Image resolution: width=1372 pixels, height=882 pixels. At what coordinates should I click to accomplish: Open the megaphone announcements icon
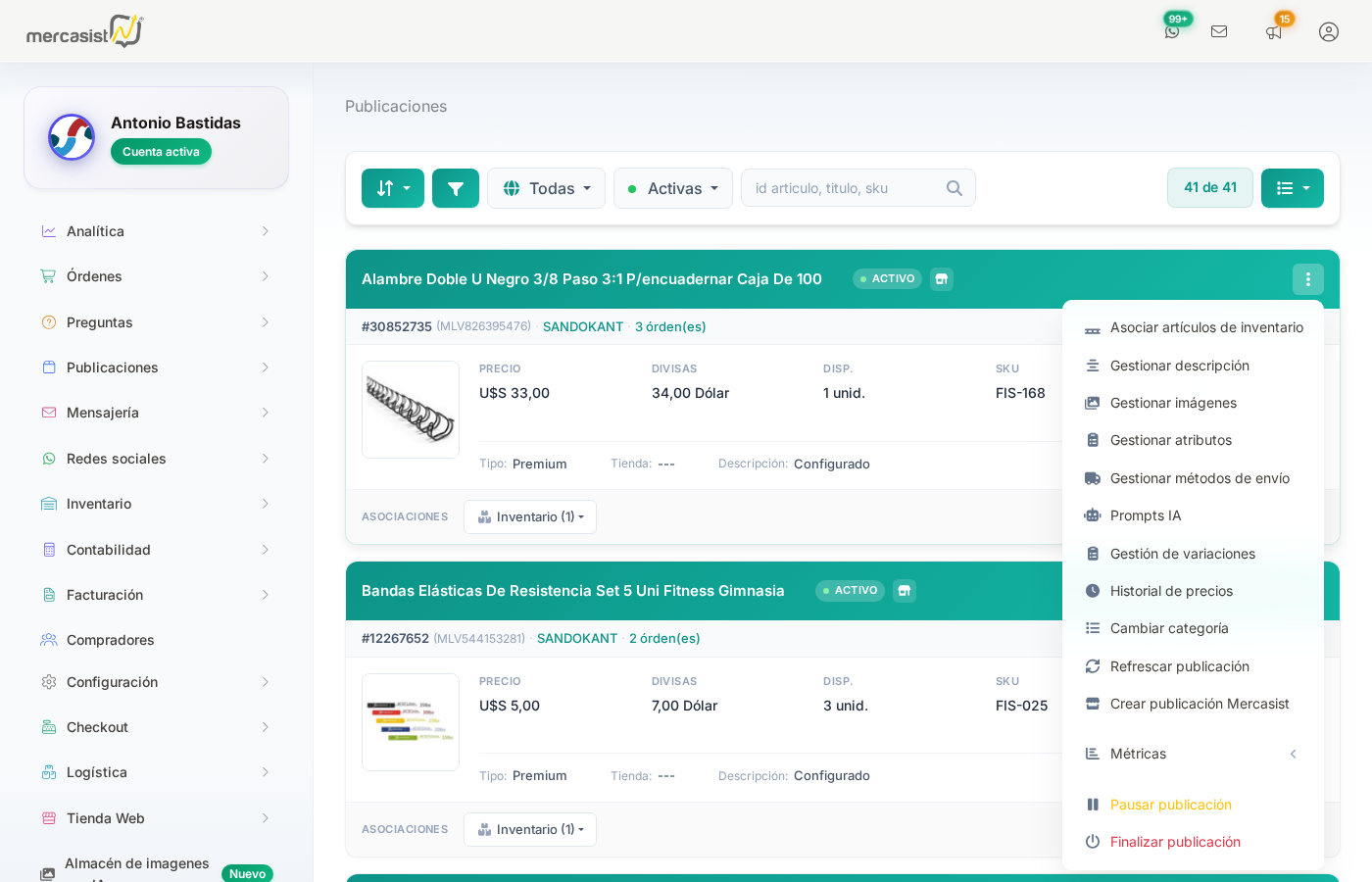pos(1274,32)
